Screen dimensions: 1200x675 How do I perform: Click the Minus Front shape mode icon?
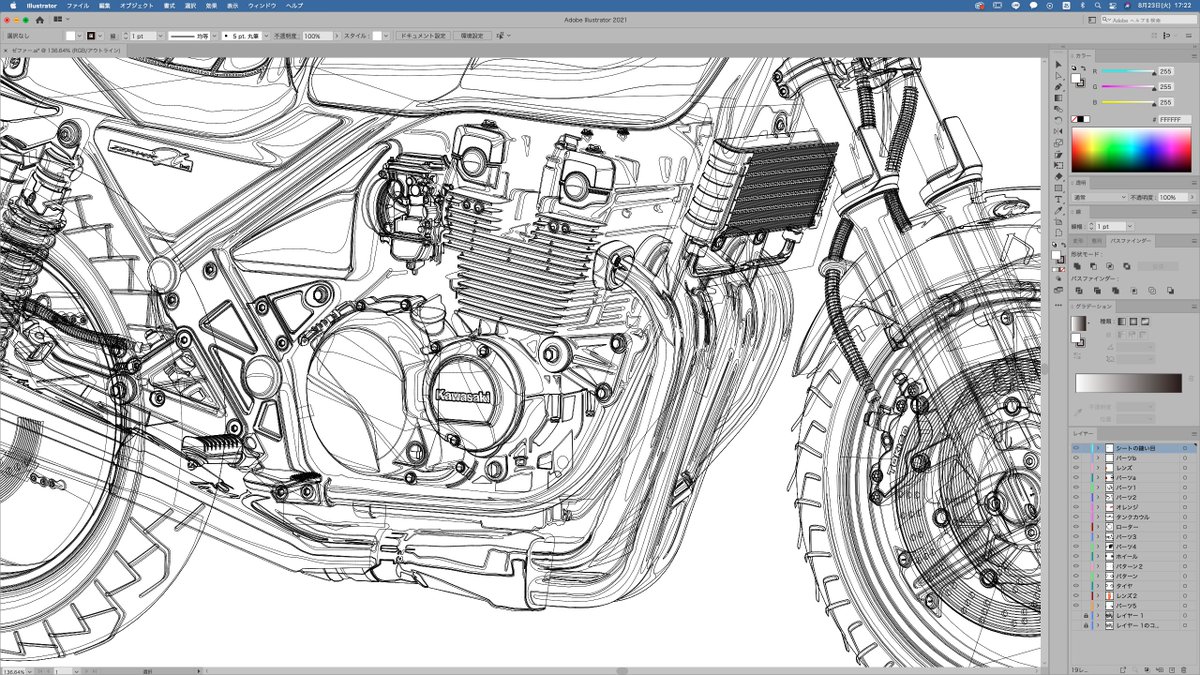point(1094,266)
